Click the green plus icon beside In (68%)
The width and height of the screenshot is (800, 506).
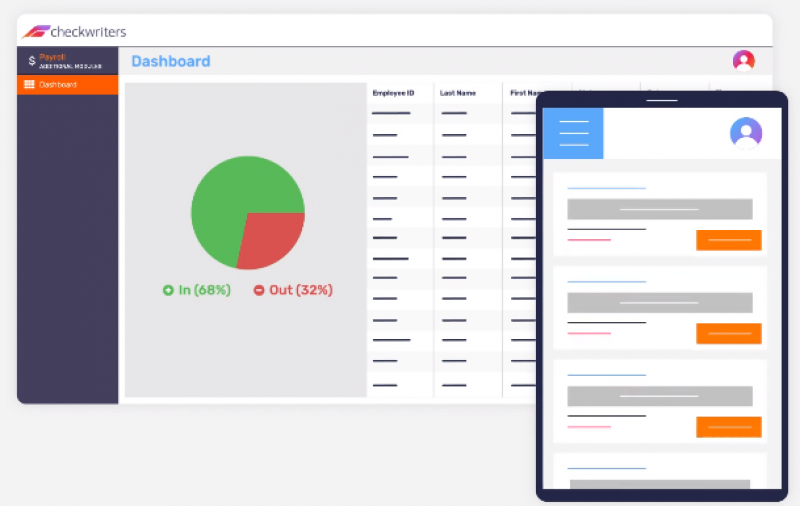[168, 290]
